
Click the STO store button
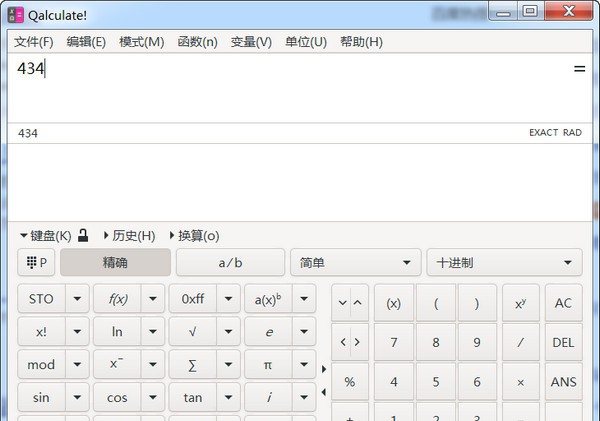41,299
